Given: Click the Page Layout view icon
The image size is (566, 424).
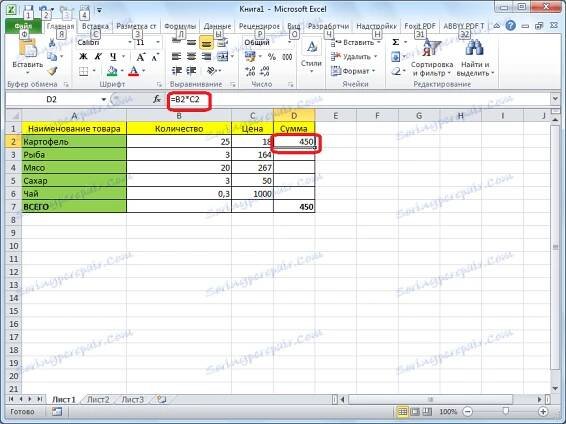Looking at the screenshot, I should coord(415,411).
